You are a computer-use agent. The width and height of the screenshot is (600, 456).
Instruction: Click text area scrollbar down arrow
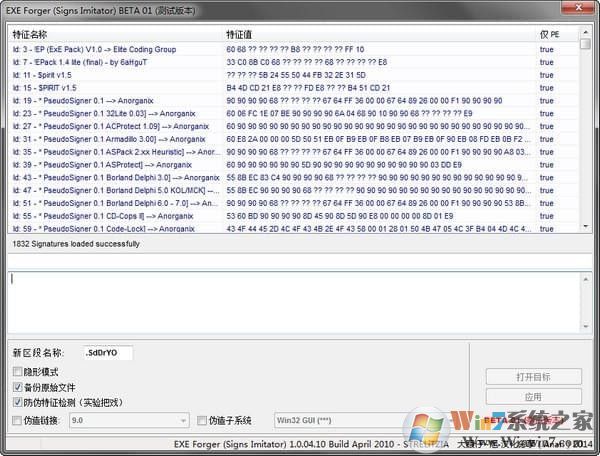(x=586, y=326)
